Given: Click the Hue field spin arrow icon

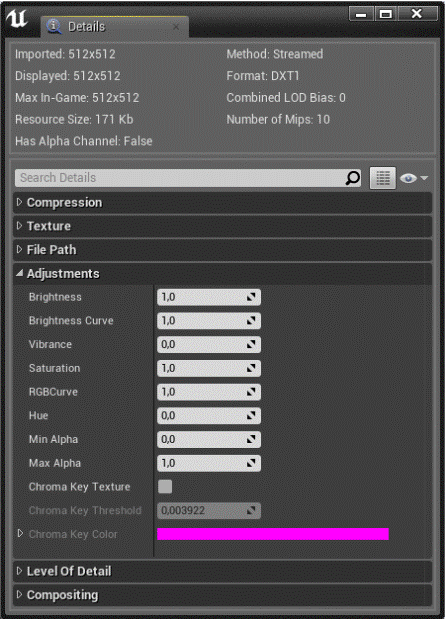Looking at the screenshot, I should [x=251, y=416].
